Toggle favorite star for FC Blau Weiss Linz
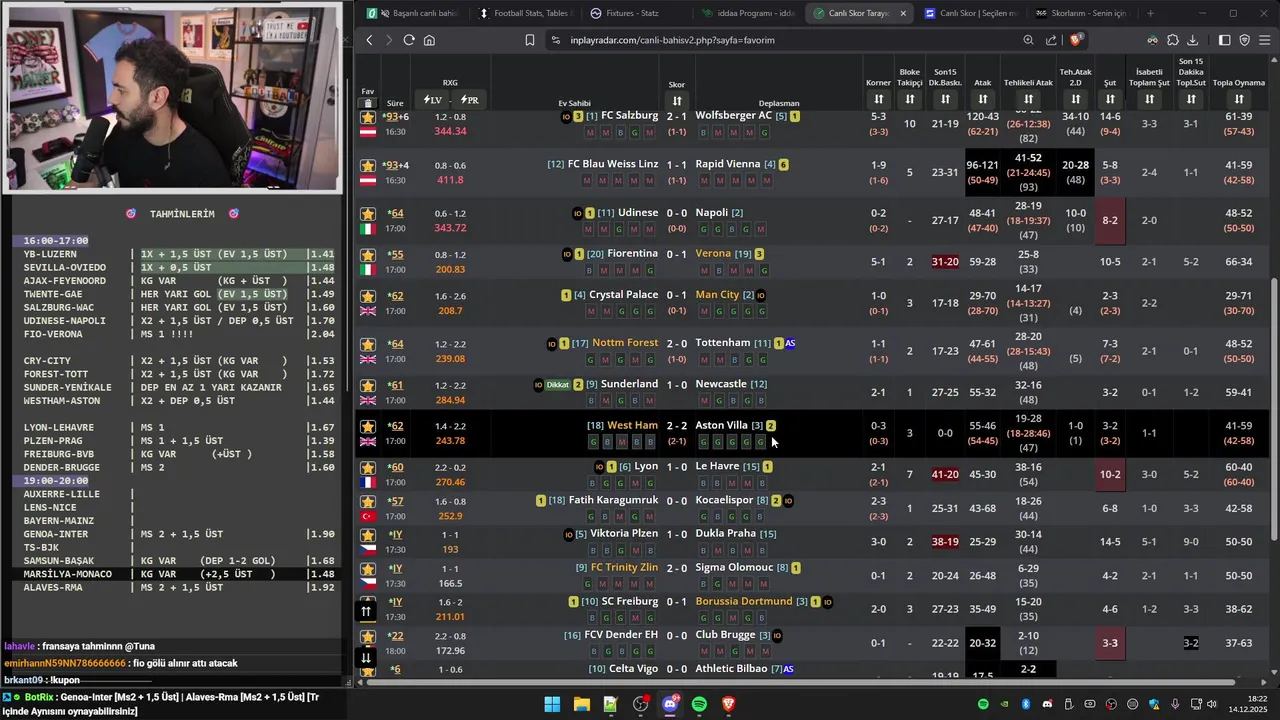Image resolution: width=1280 pixels, height=720 pixels. pos(368,165)
